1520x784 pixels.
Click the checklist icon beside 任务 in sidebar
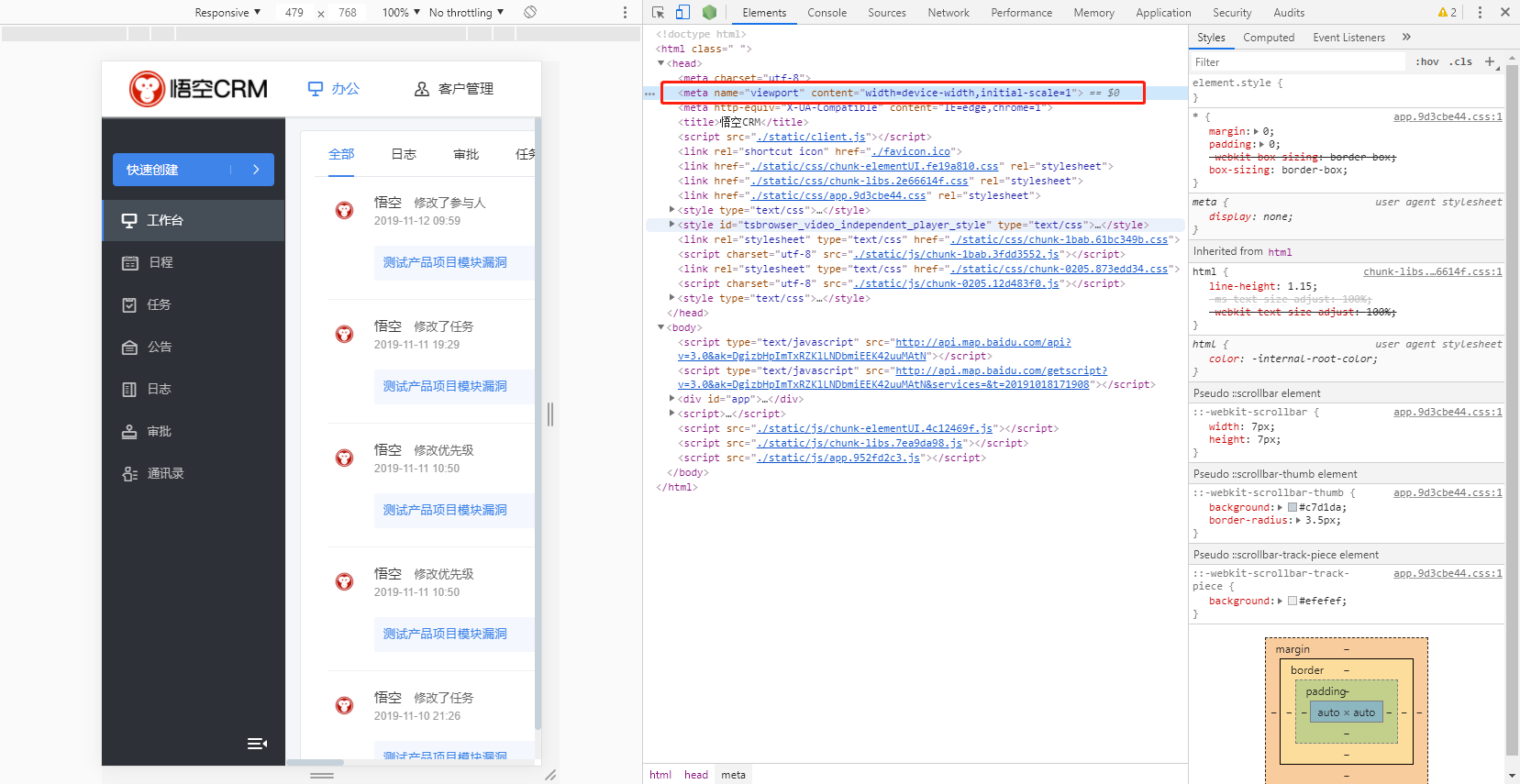[x=129, y=304]
